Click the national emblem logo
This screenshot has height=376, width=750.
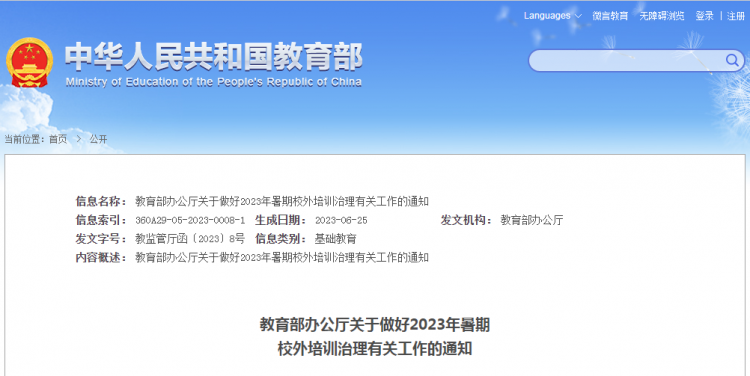[30, 63]
